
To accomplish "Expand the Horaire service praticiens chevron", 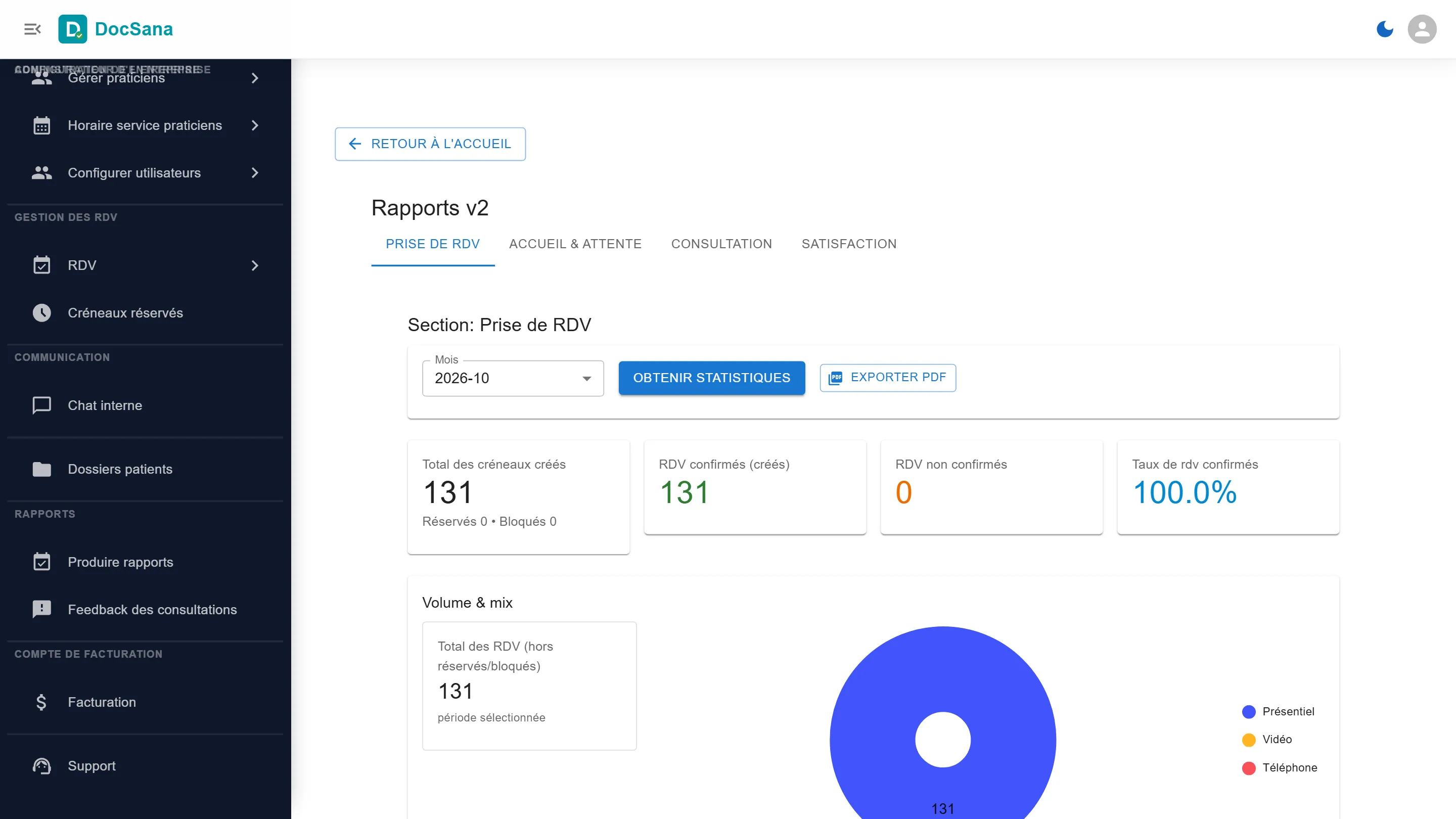I will 255,125.
